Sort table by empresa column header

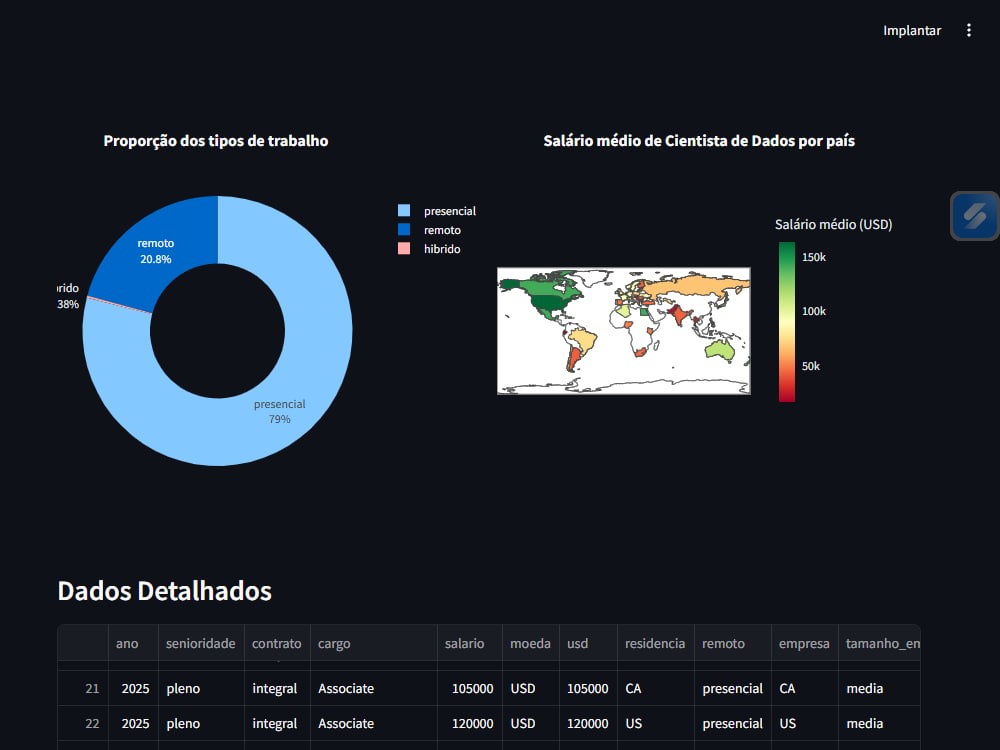click(805, 643)
